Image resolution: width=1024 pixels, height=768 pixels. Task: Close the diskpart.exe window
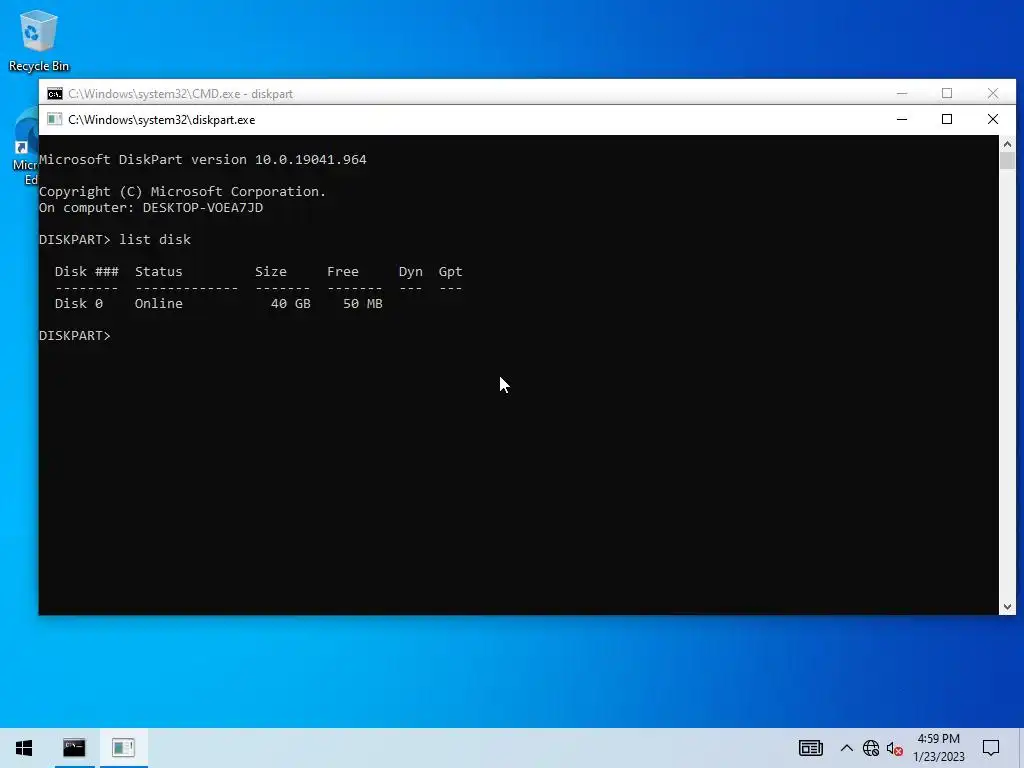[x=993, y=120]
